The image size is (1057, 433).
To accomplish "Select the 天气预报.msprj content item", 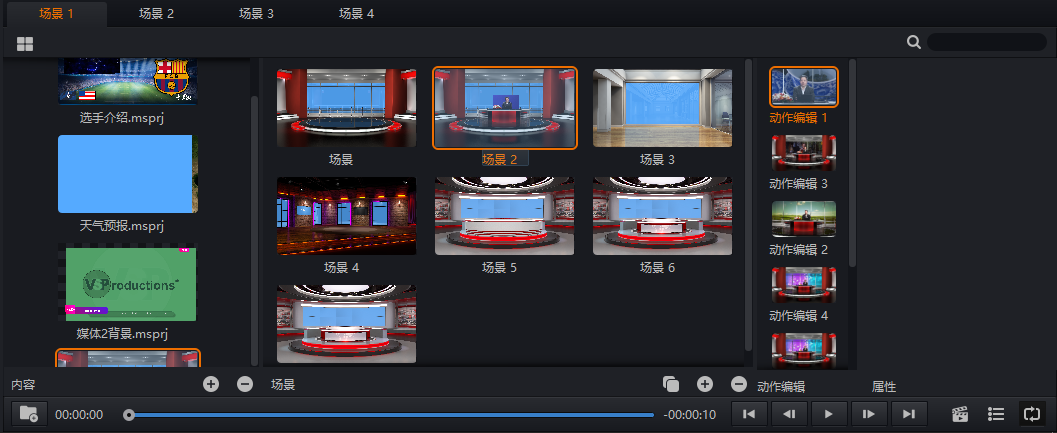I will pyautogui.click(x=127, y=174).
